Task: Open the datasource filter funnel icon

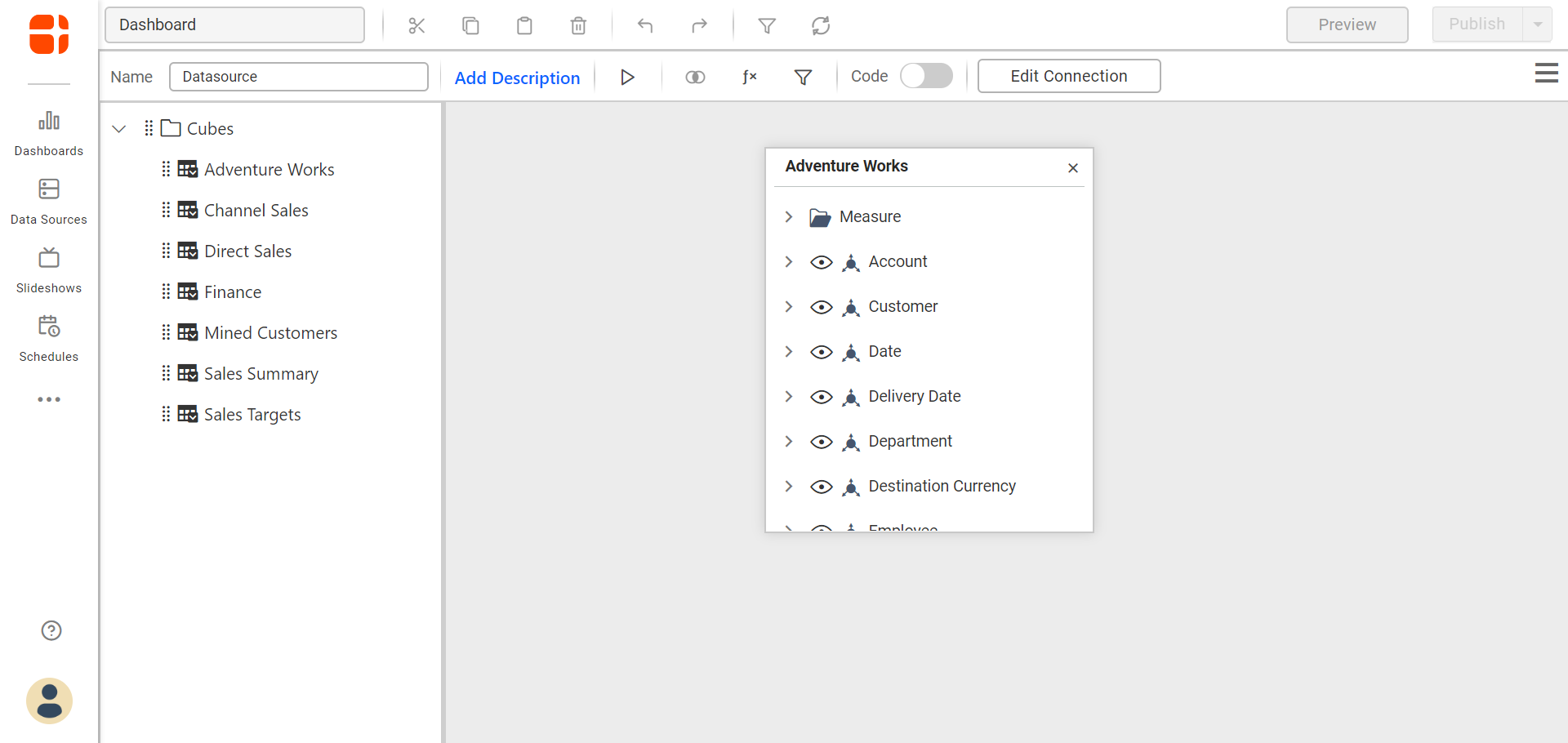Action: [x=803, y=77]
